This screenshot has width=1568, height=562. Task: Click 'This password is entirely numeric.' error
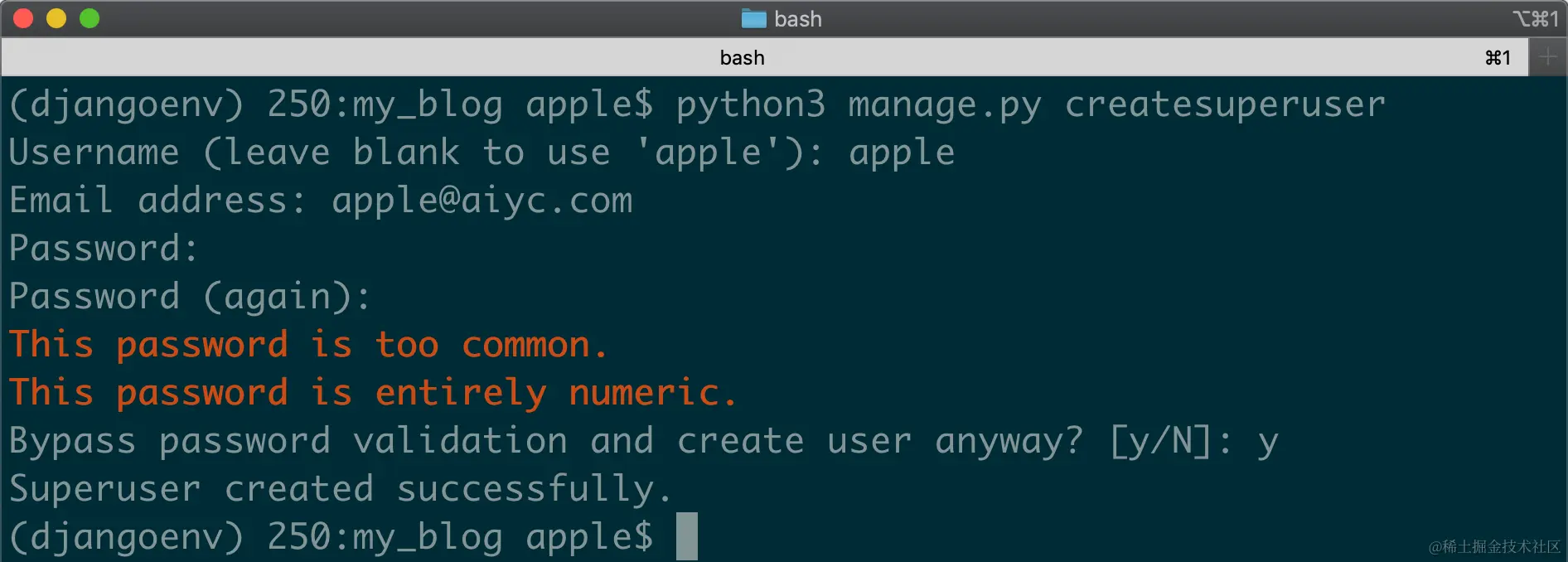coord(372,393)
